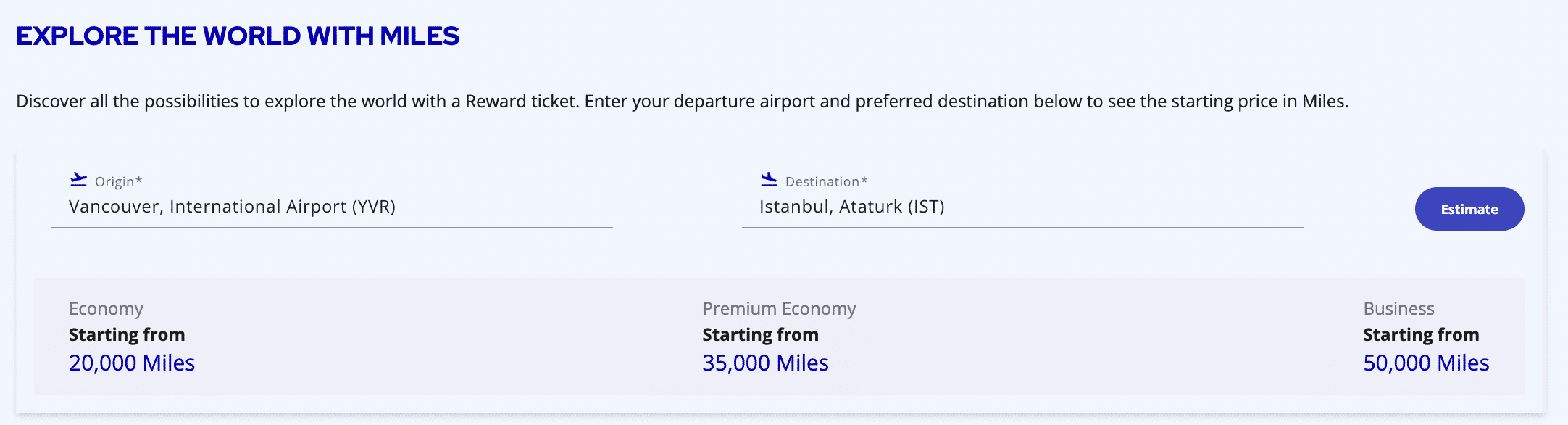This screenshot has width=1568, height=425.
Task: Click Starting from under Premium Economy
Action: (x=760, y=335)
